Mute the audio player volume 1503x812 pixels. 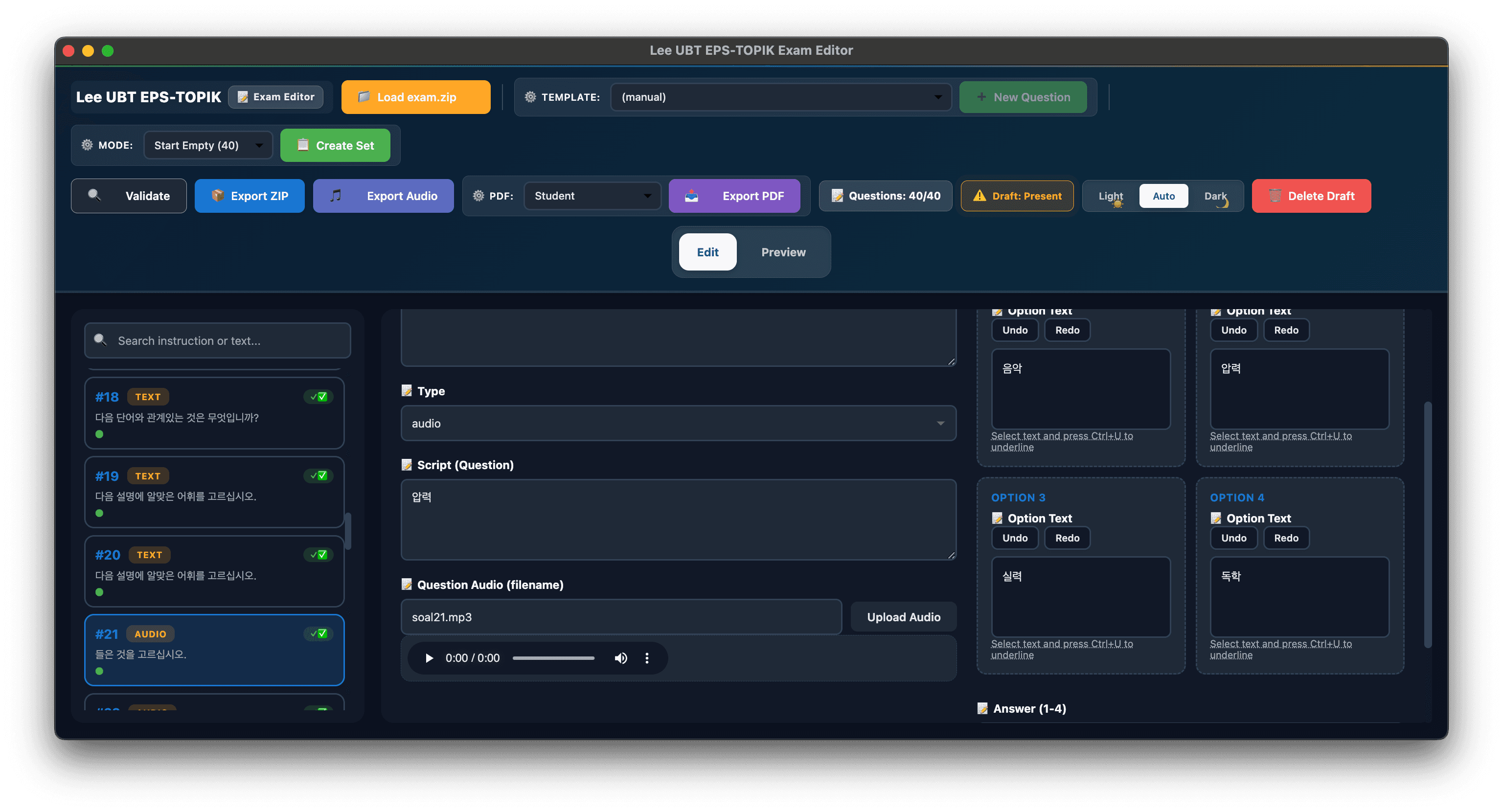point(621,658)
